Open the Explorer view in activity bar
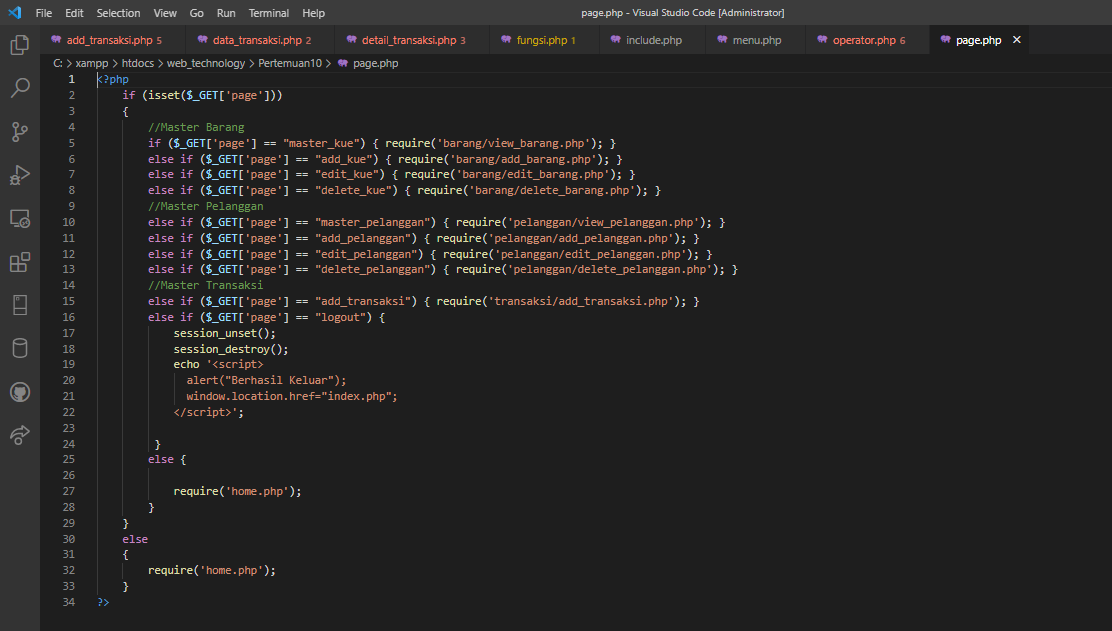 [20, 45]
